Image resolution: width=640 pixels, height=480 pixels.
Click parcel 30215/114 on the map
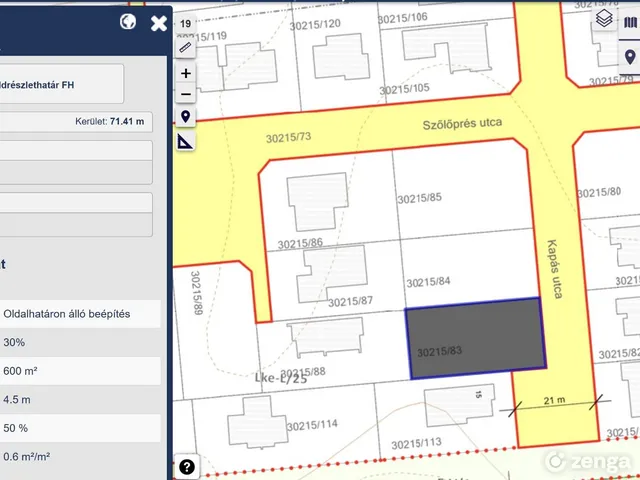coord(312,424)
